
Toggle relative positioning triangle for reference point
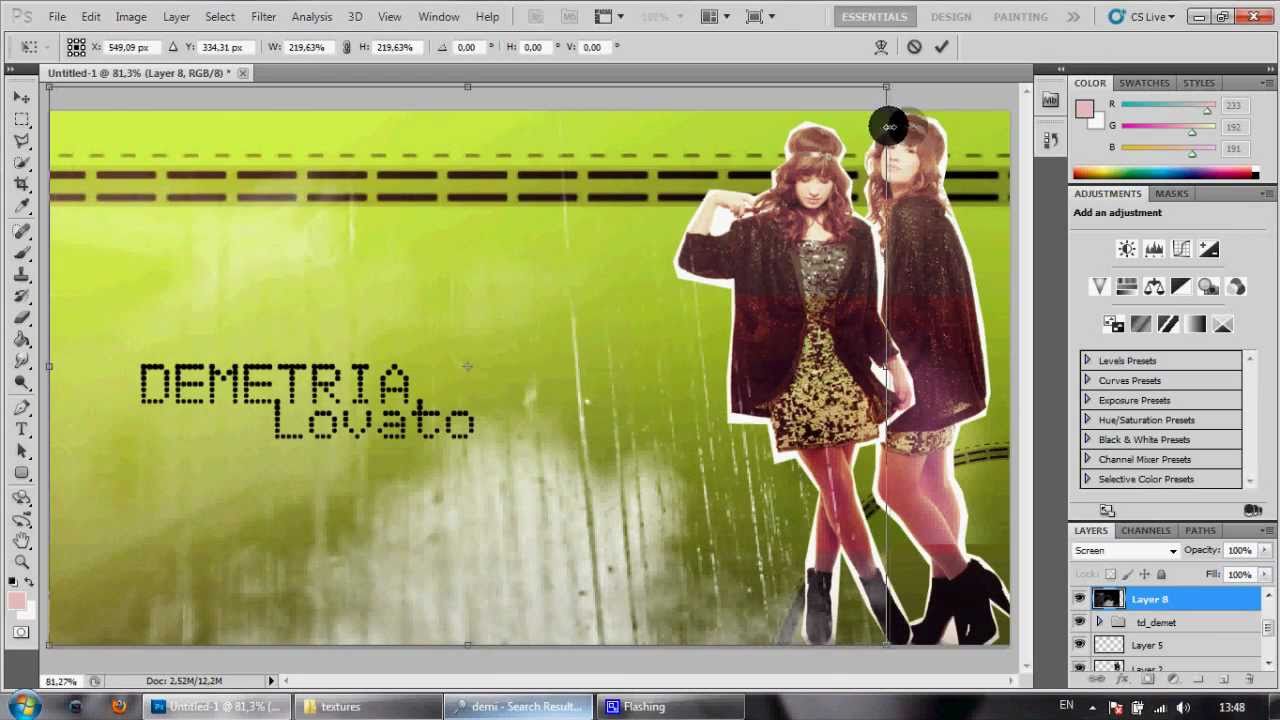click(x=172, y=47)
